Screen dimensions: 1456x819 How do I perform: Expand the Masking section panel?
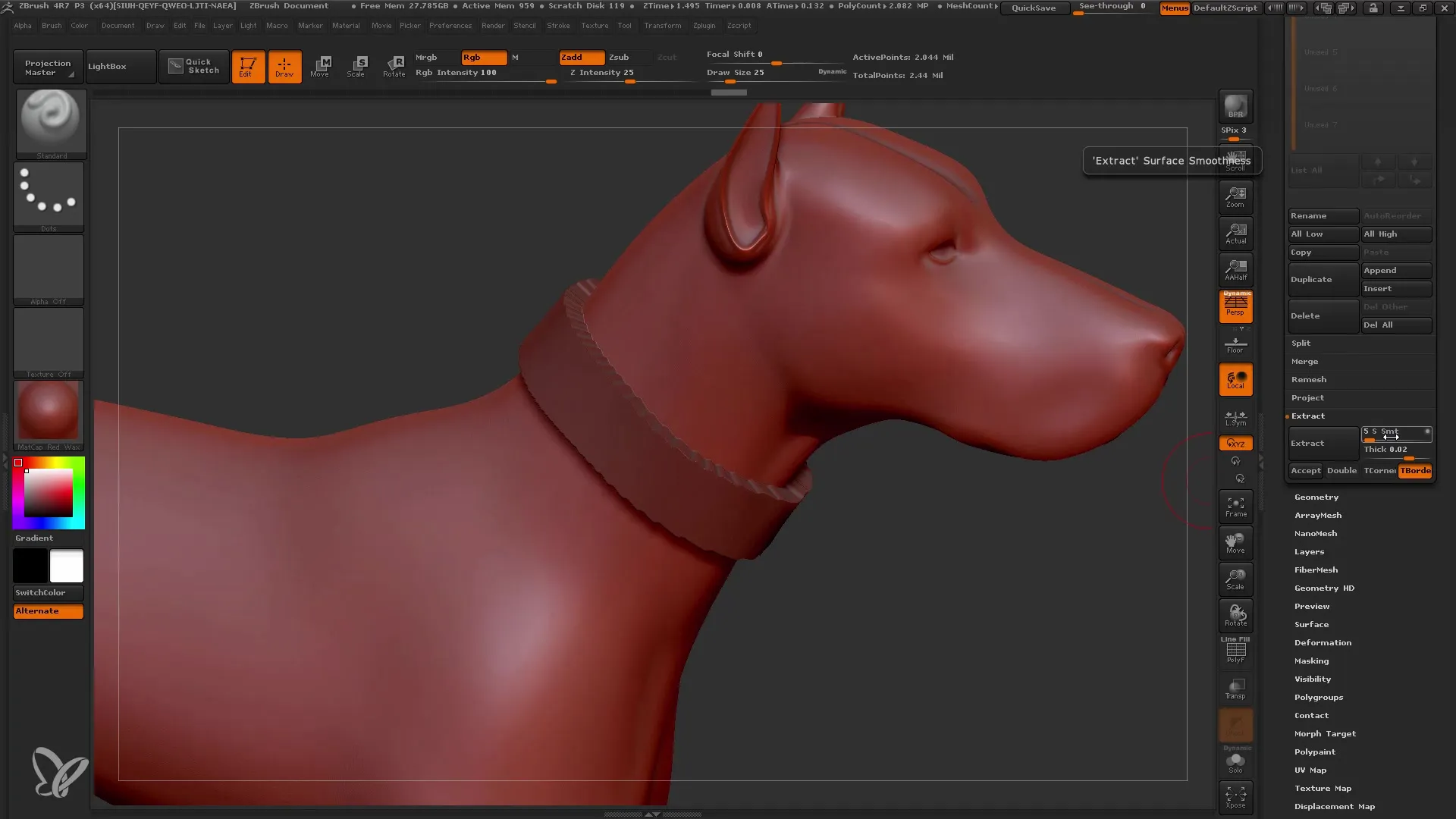point(1311,660)
